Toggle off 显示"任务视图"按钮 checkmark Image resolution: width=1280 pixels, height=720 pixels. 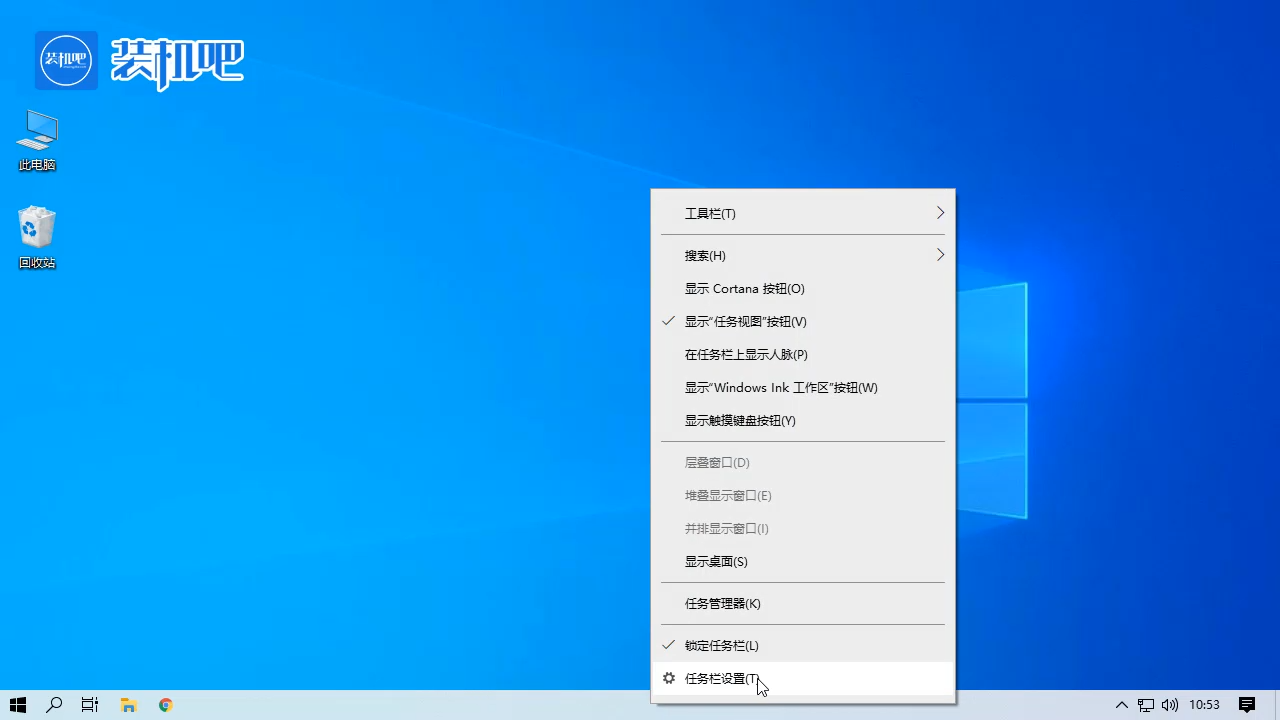745,321
